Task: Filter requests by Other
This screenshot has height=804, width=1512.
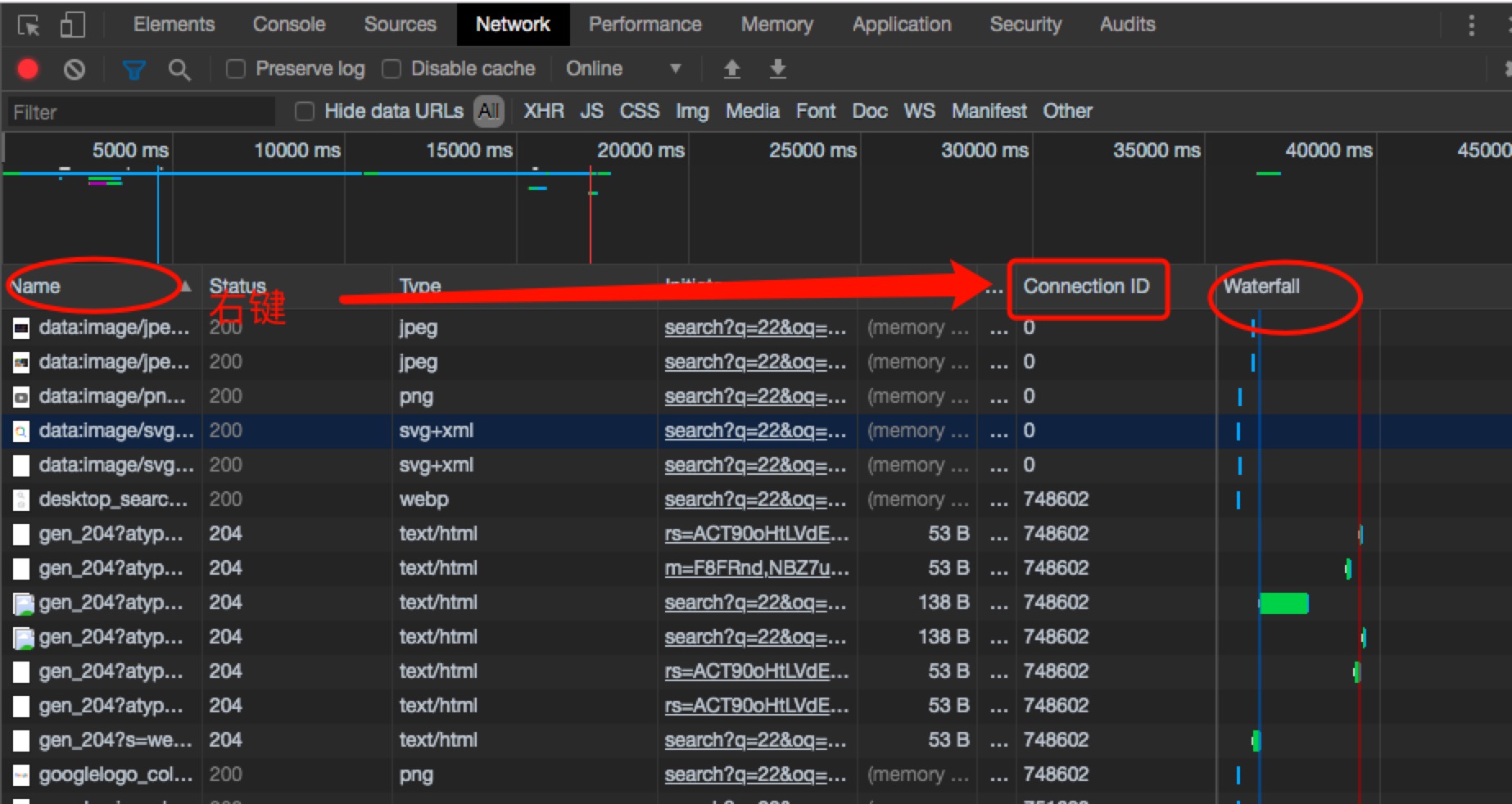Action: click(1067, 111)
